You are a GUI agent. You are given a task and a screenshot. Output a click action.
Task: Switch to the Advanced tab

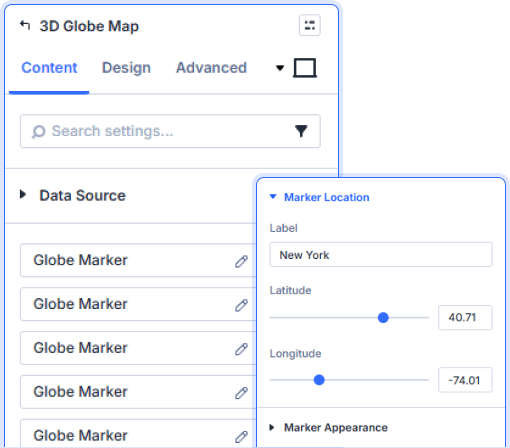[x=211, y=68]
